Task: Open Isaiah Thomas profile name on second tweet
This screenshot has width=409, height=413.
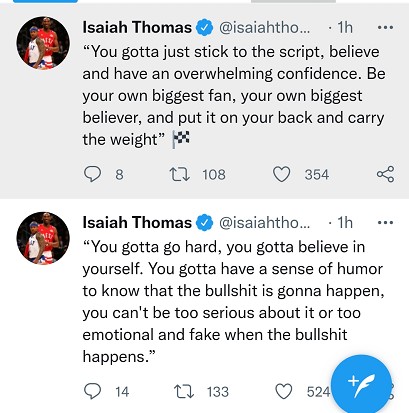Action: [x=137, y=222]
